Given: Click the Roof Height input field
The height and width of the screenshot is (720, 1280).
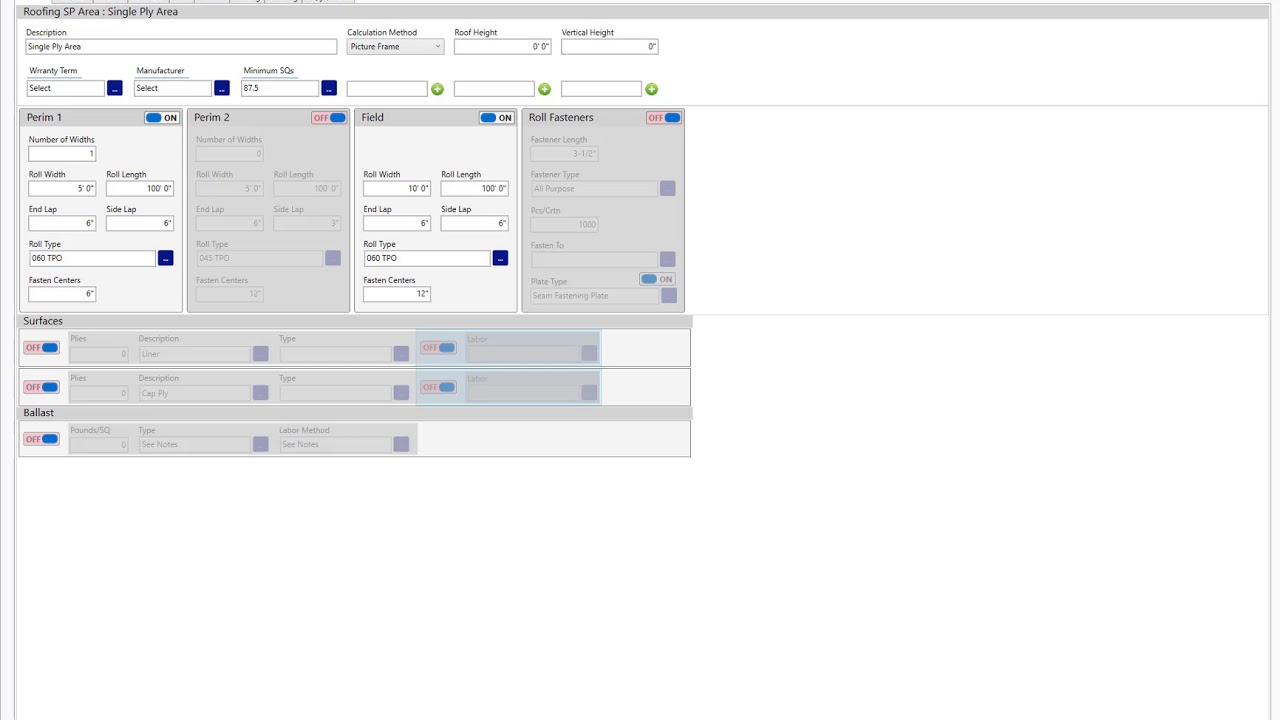Looking at the screenshot, I should 502,47.
